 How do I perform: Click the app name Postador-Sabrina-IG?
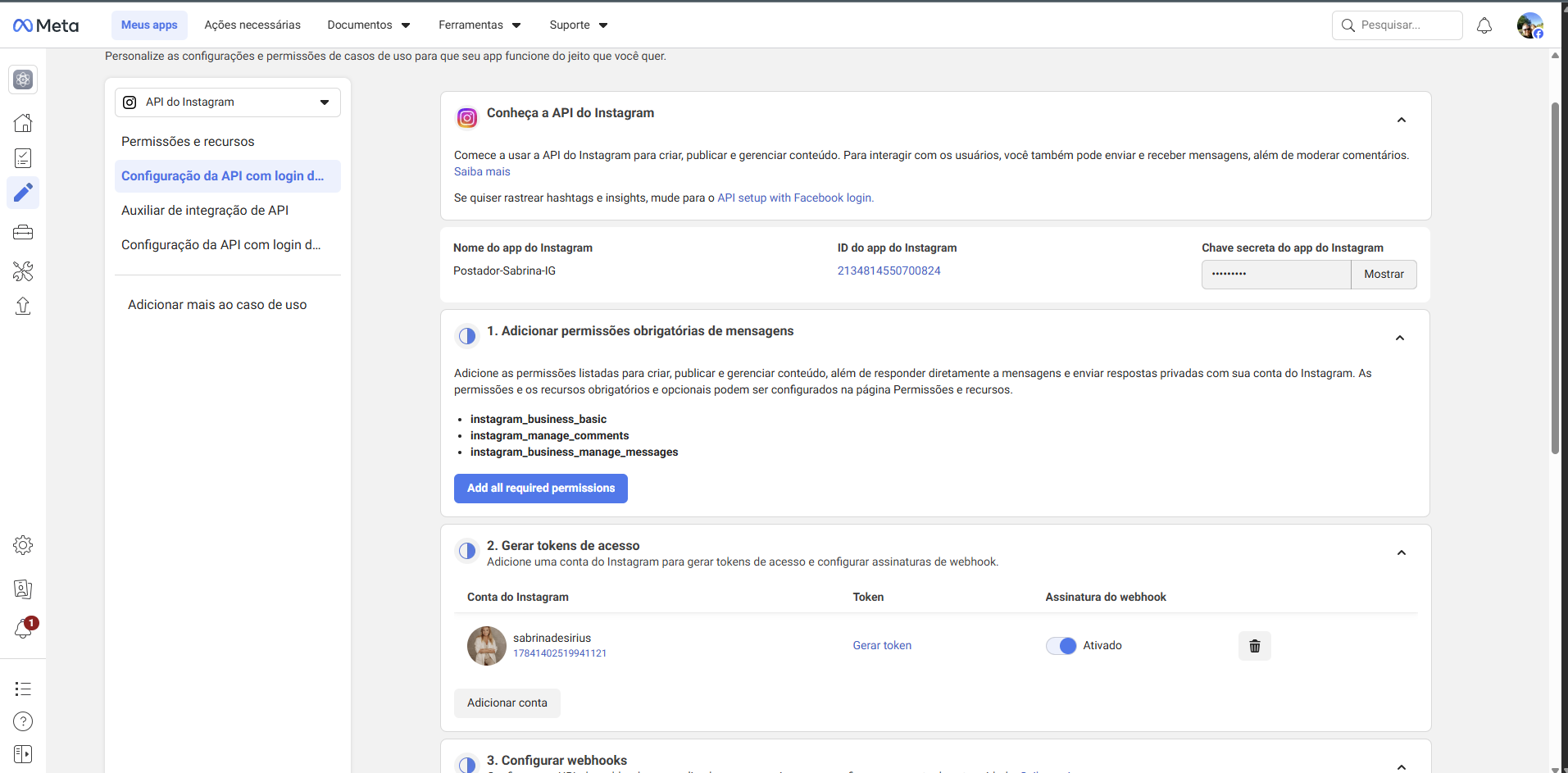click(504, 271)
